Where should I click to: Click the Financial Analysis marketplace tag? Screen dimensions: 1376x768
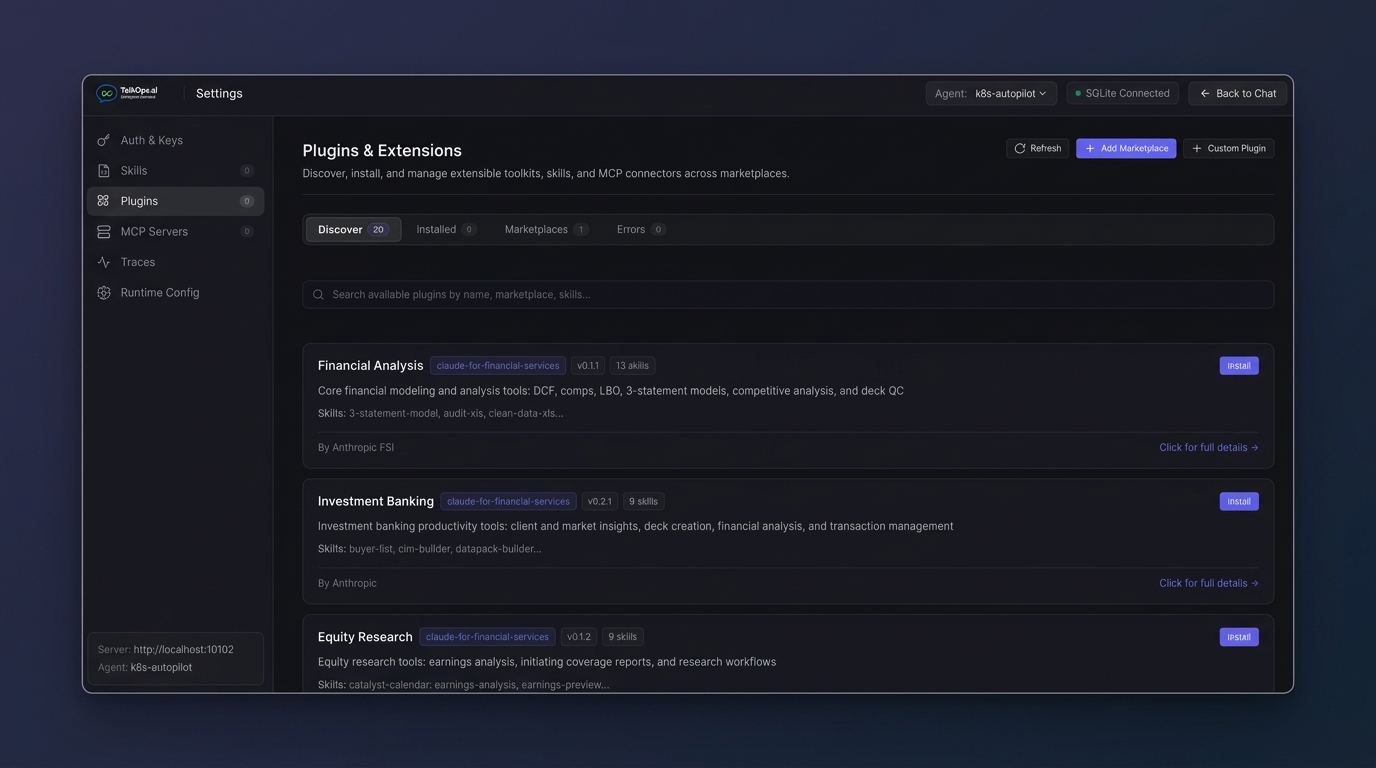[498, 366]
